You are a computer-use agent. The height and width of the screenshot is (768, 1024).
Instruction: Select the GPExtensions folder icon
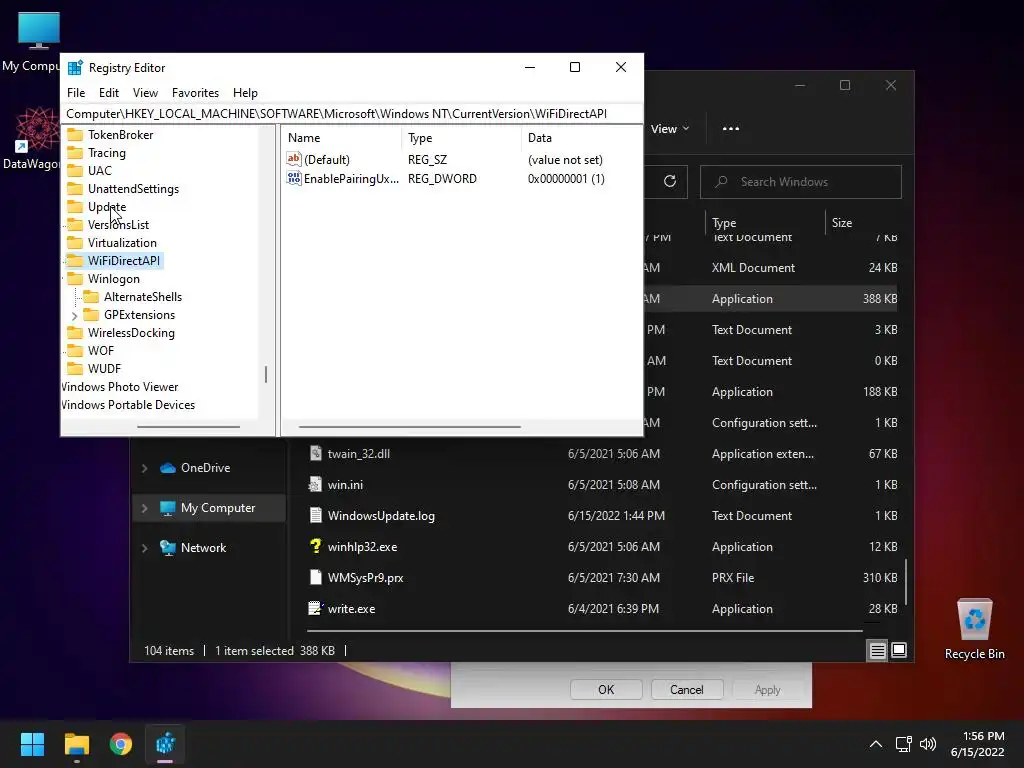(91, 315)
